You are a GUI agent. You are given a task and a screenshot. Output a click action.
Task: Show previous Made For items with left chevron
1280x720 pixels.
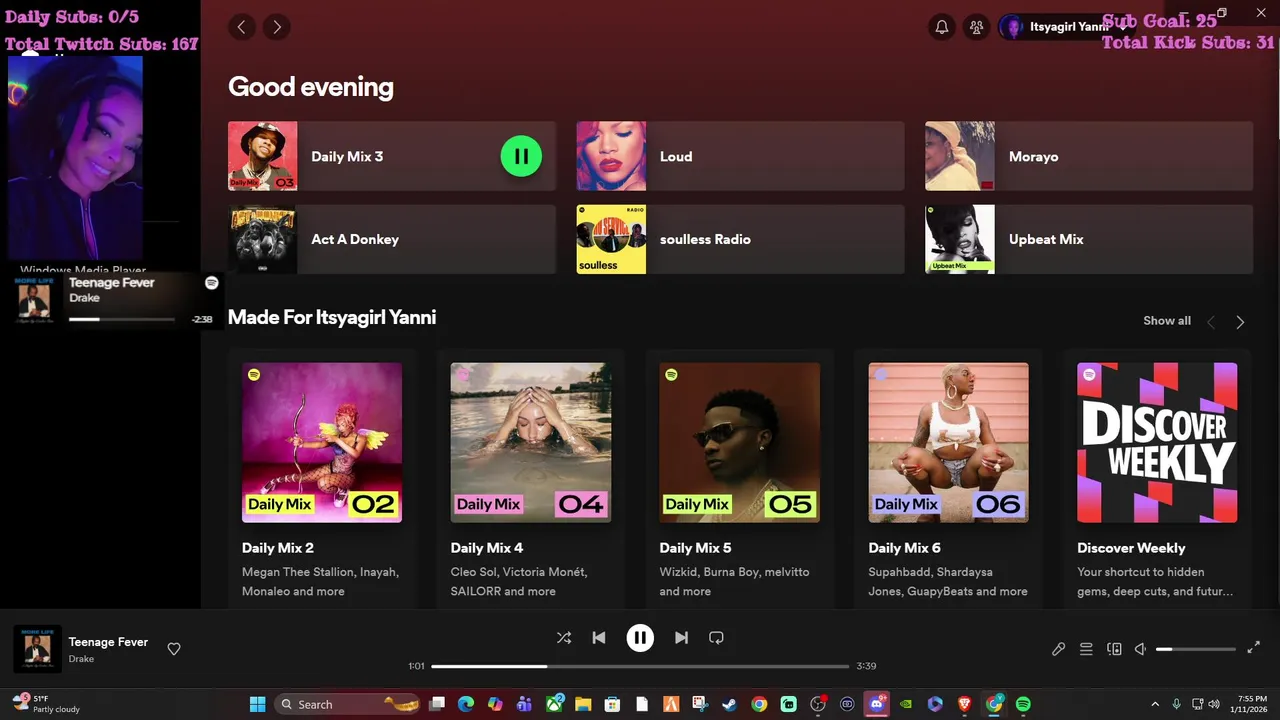coord(1211,322)
